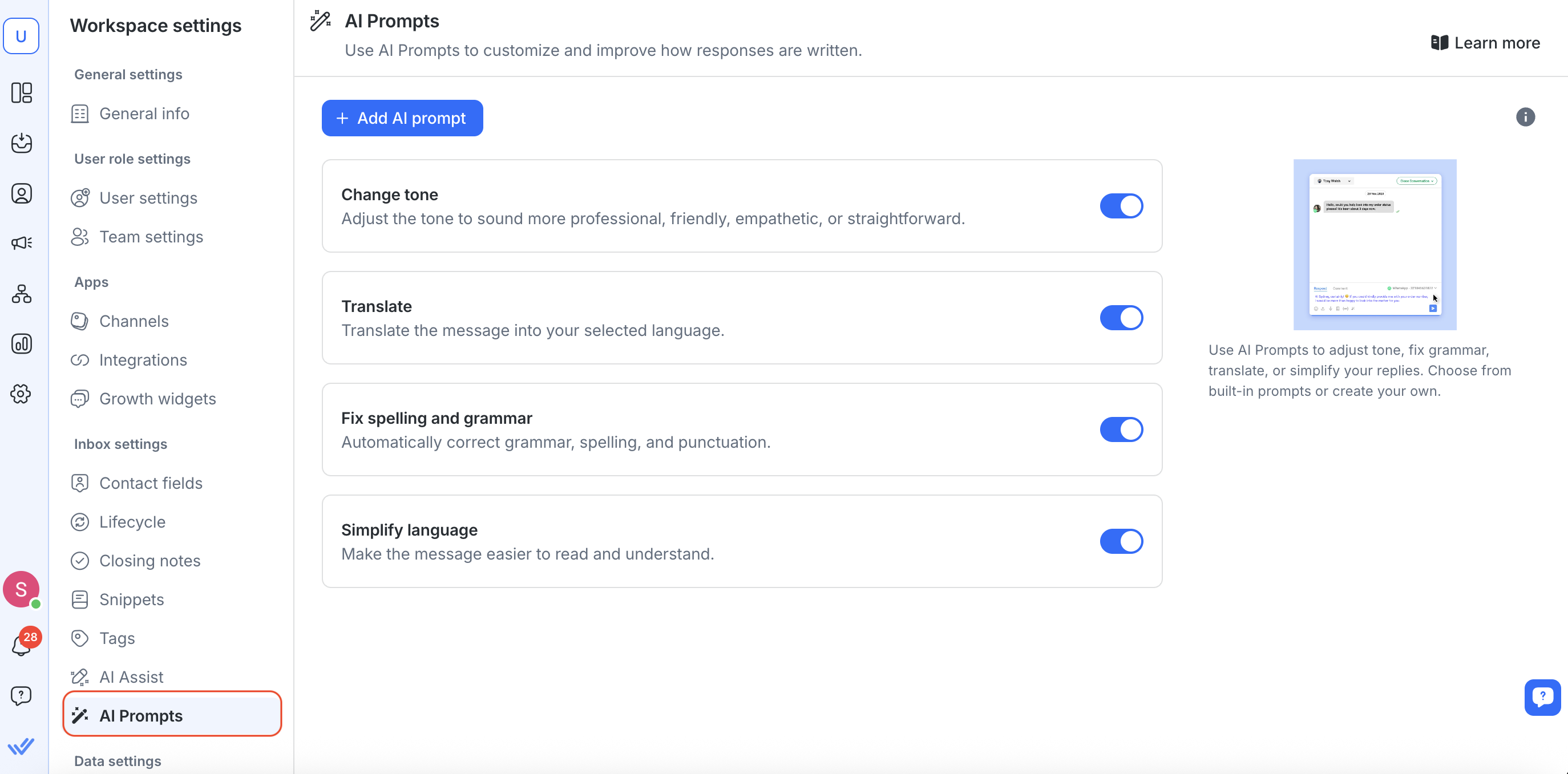1568x774 pixels.
Task: Go to AI Assist settings
Action: tap(131, 677)
